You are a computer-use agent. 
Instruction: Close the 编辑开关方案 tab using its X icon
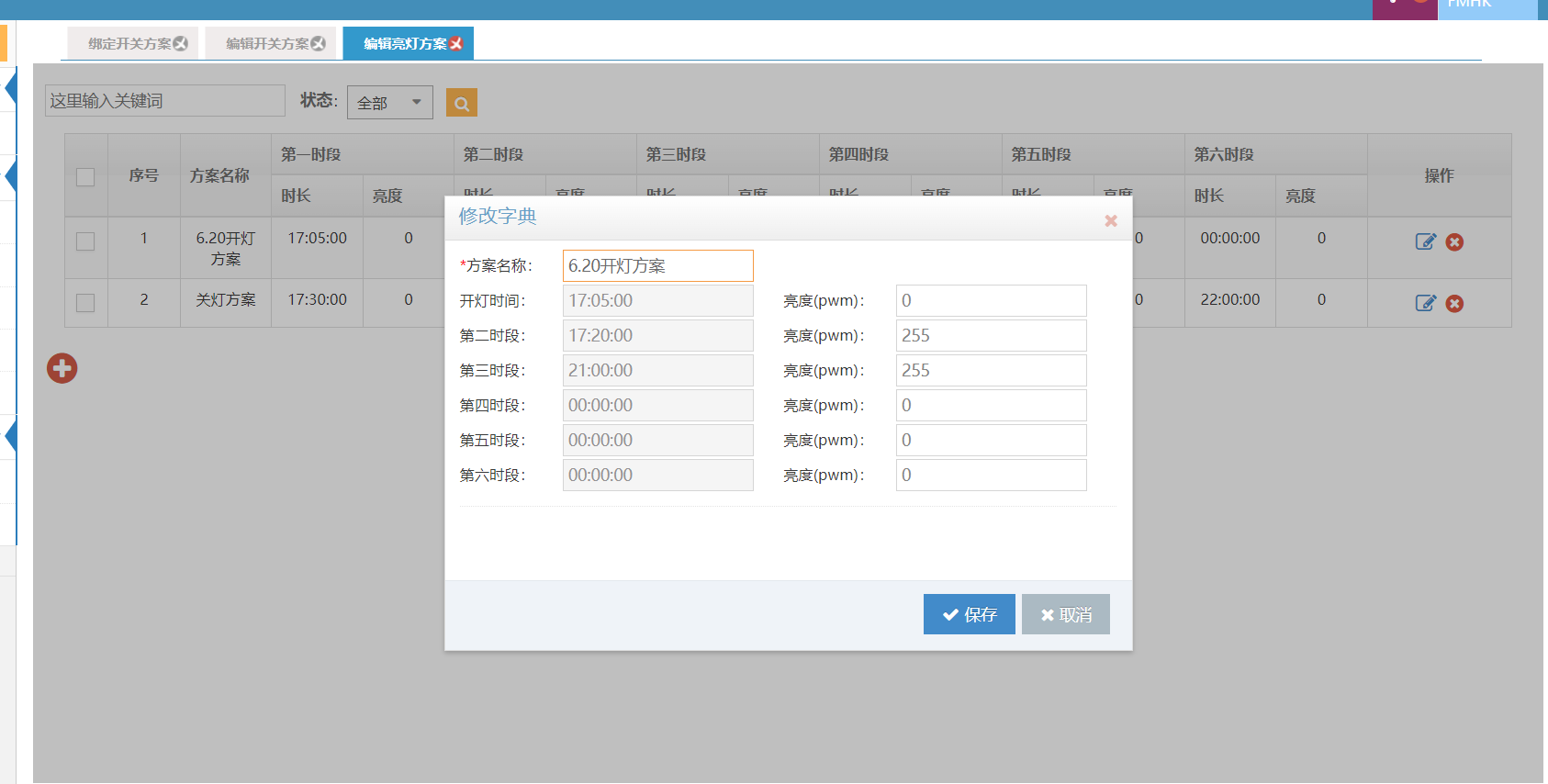(x=319, y=44)
